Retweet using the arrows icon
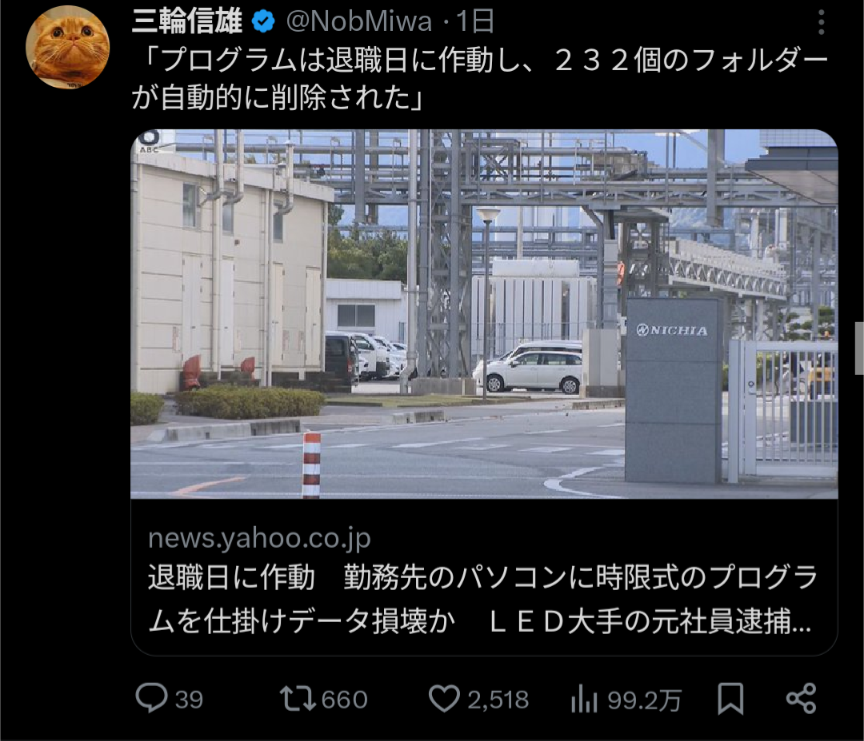This screenshot has height=741, width=864. 297,699
